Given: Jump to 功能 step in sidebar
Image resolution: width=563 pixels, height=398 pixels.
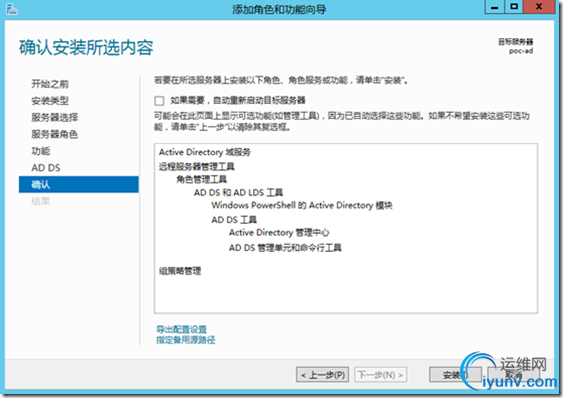Looking at the screenshot, I should 41,151.
